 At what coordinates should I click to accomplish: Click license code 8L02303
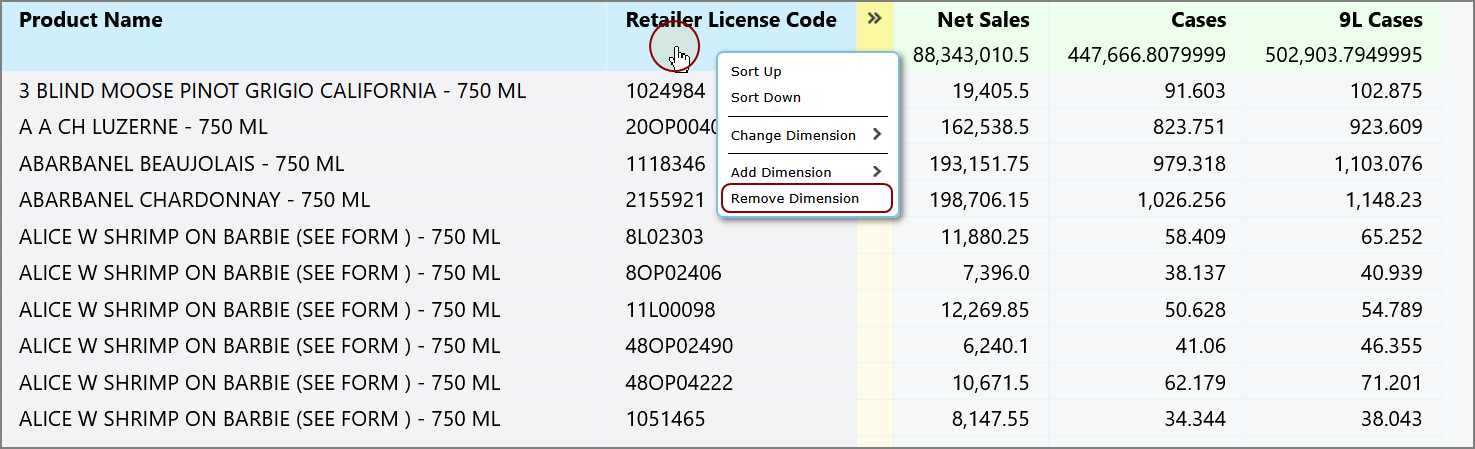pos(665,237)
